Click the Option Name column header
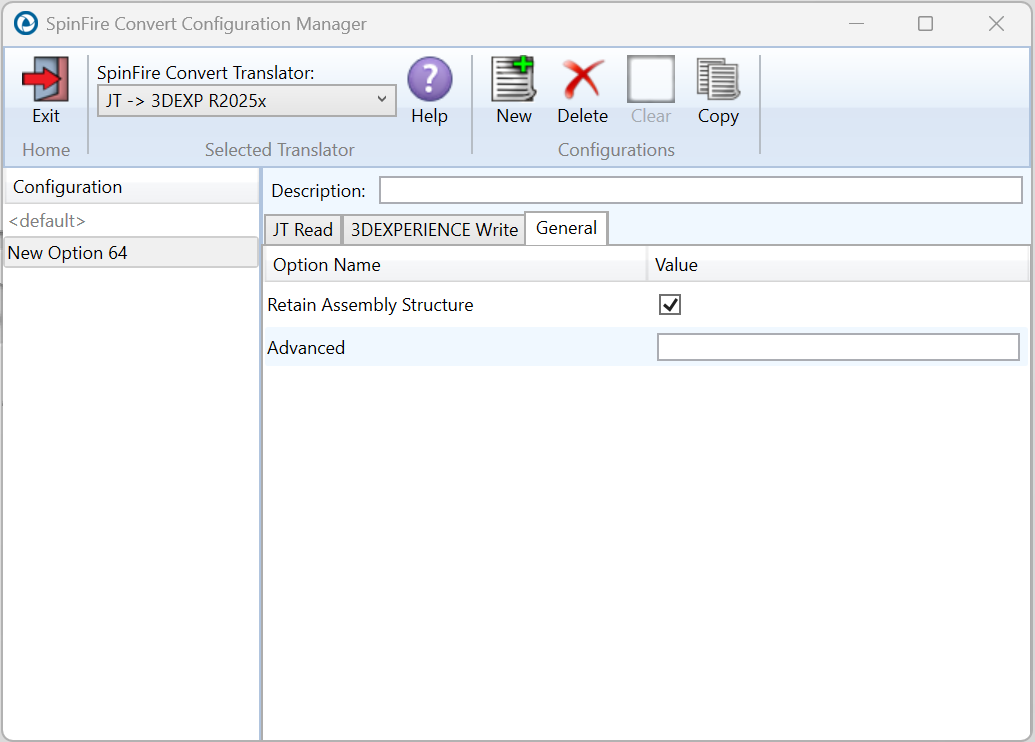This screenshot has height=742, width=1035. pos(455,265)
